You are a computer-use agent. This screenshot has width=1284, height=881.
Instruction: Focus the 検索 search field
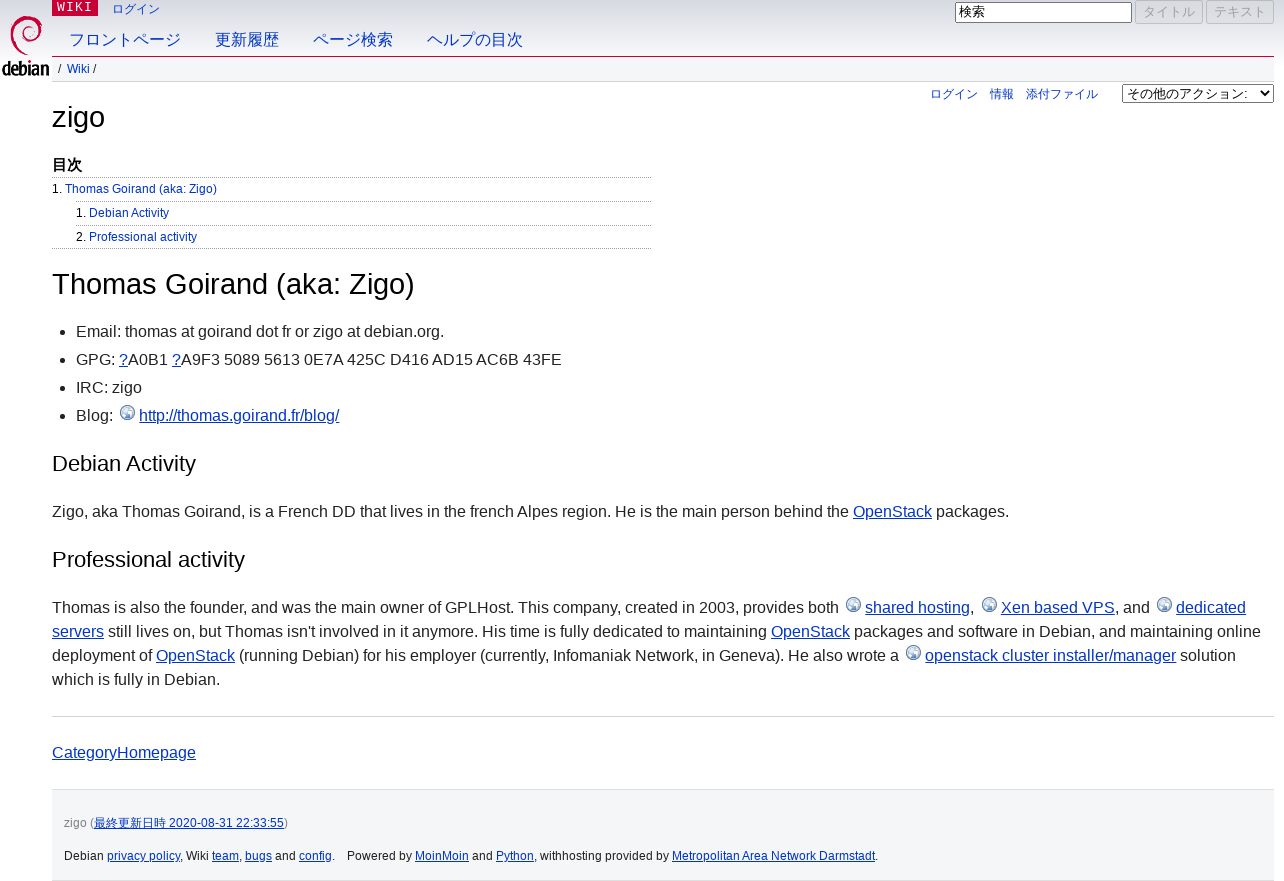click(x=1043, y=12)
